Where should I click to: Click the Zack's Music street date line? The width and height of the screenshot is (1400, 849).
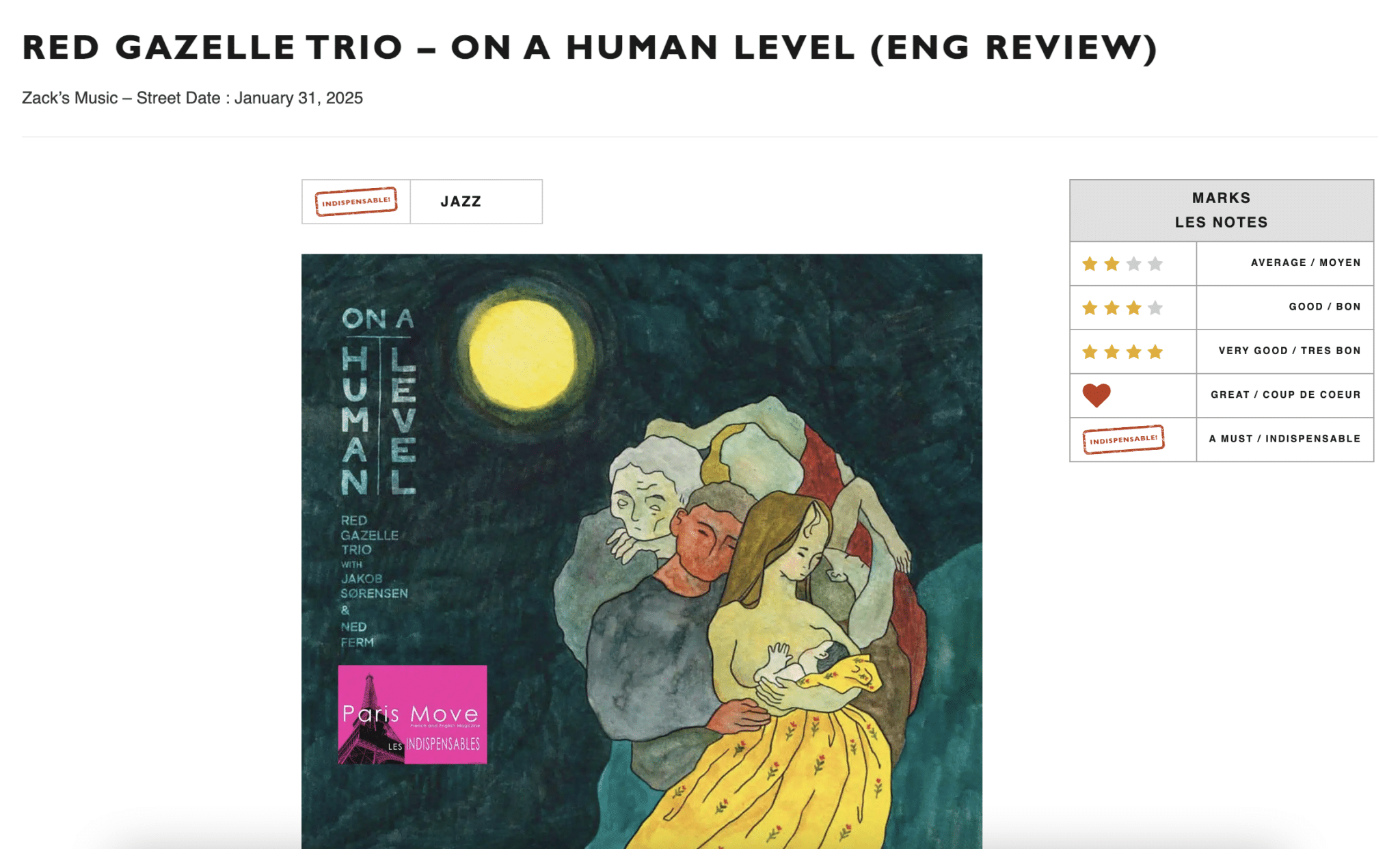coord(192,98)
